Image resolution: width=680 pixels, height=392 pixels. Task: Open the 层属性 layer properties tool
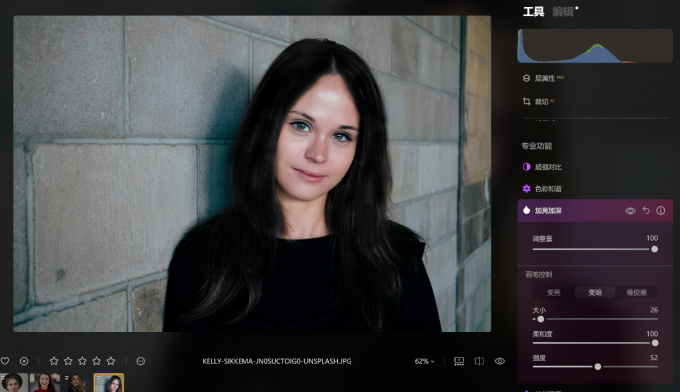544,78
